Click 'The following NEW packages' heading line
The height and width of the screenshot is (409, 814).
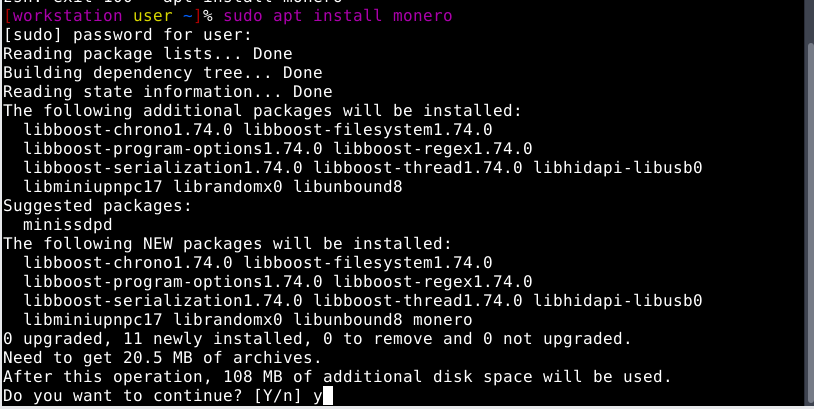(x=227, y=243)
